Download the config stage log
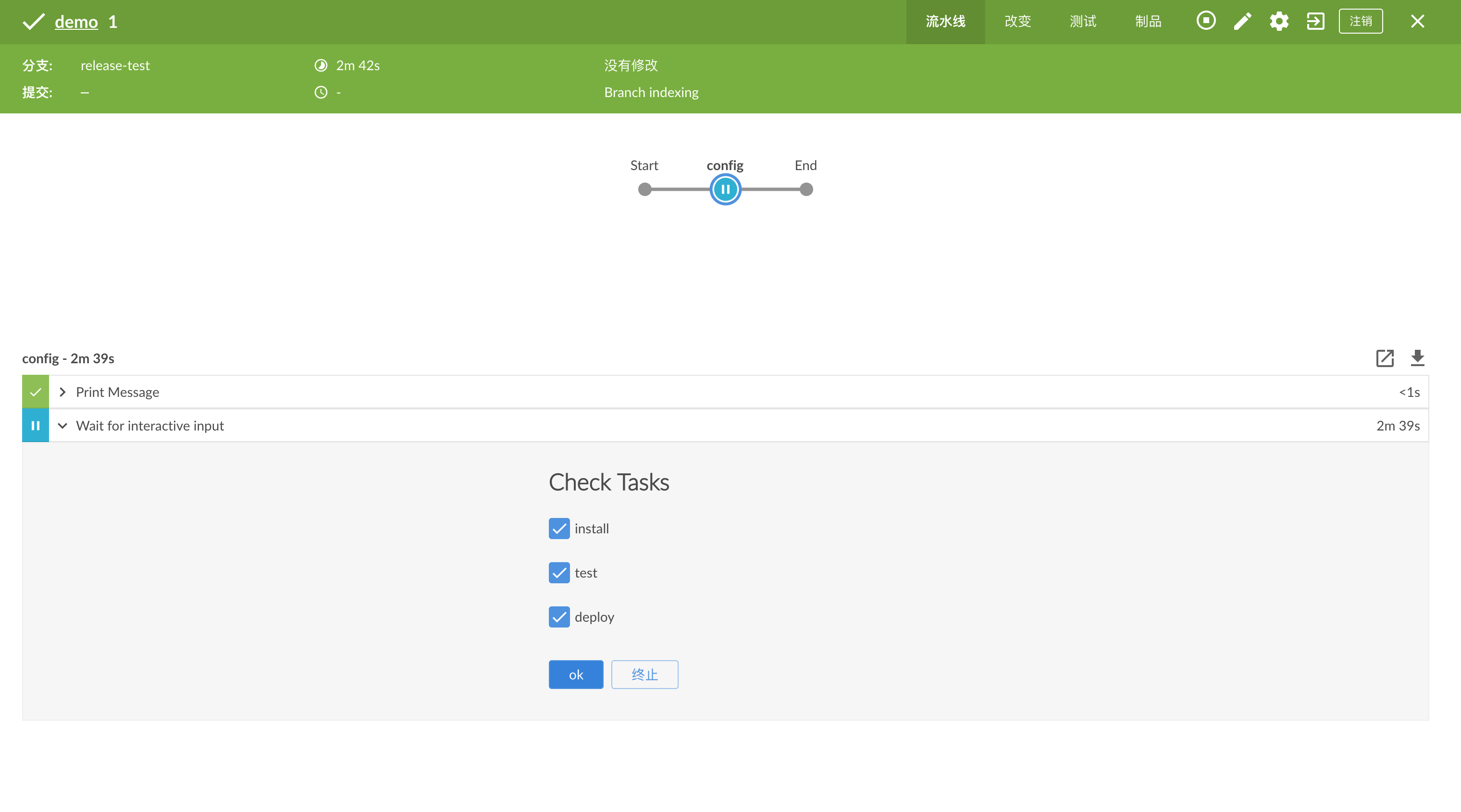The height and width of the screenshot is (812, 1461). click(1417, 358)
